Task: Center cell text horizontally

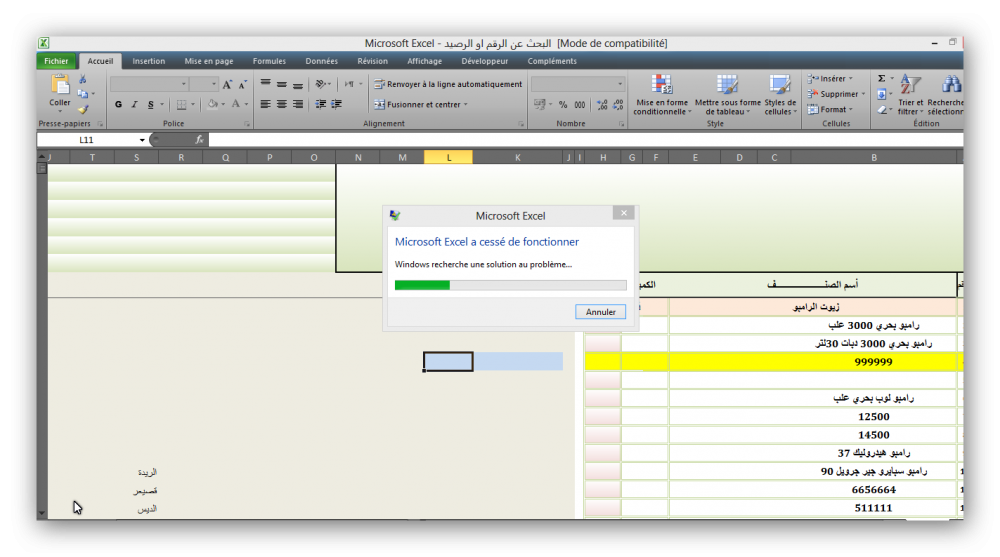Action: 281,104
